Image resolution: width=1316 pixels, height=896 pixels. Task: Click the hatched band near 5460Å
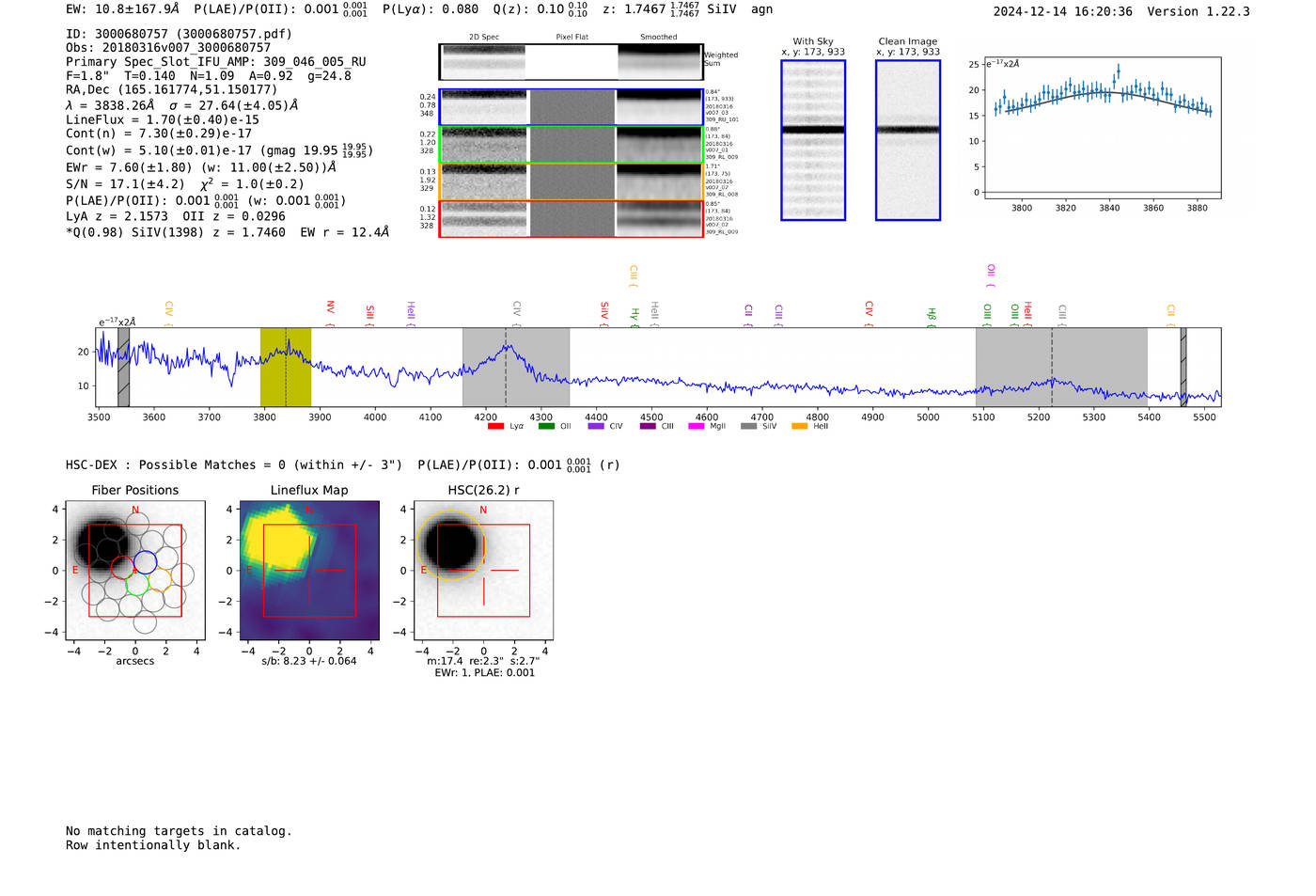pyautogui.click(x=1183, y=368)
